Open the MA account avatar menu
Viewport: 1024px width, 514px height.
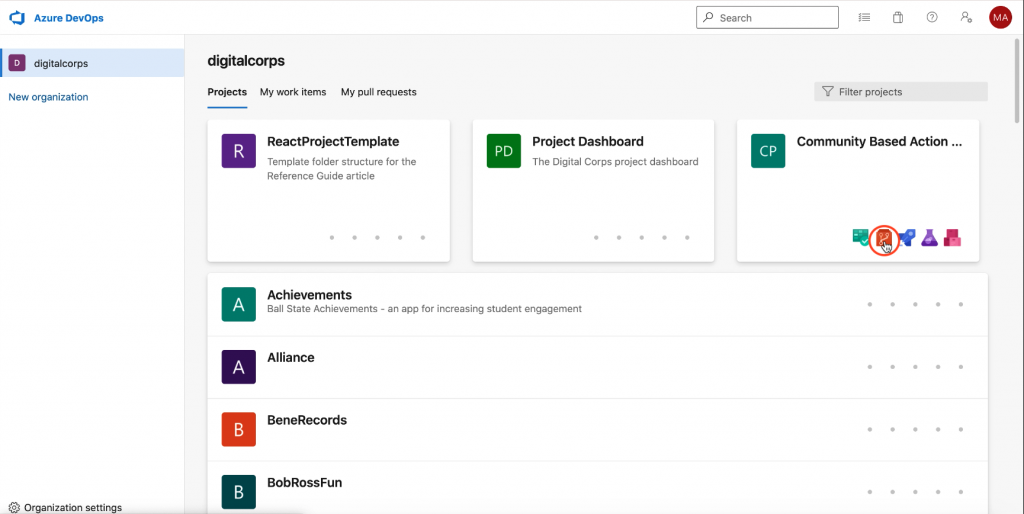pos(1000,18)
